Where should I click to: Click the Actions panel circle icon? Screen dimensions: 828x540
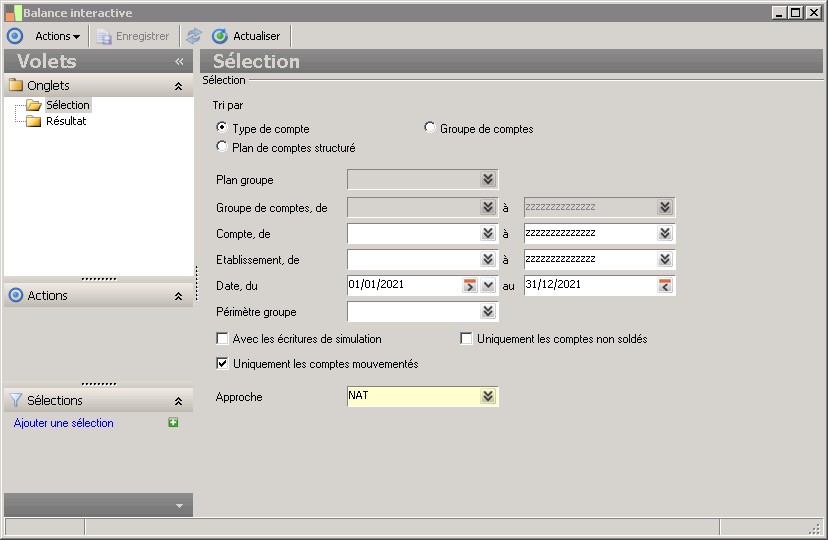click(x=16, y=295)
